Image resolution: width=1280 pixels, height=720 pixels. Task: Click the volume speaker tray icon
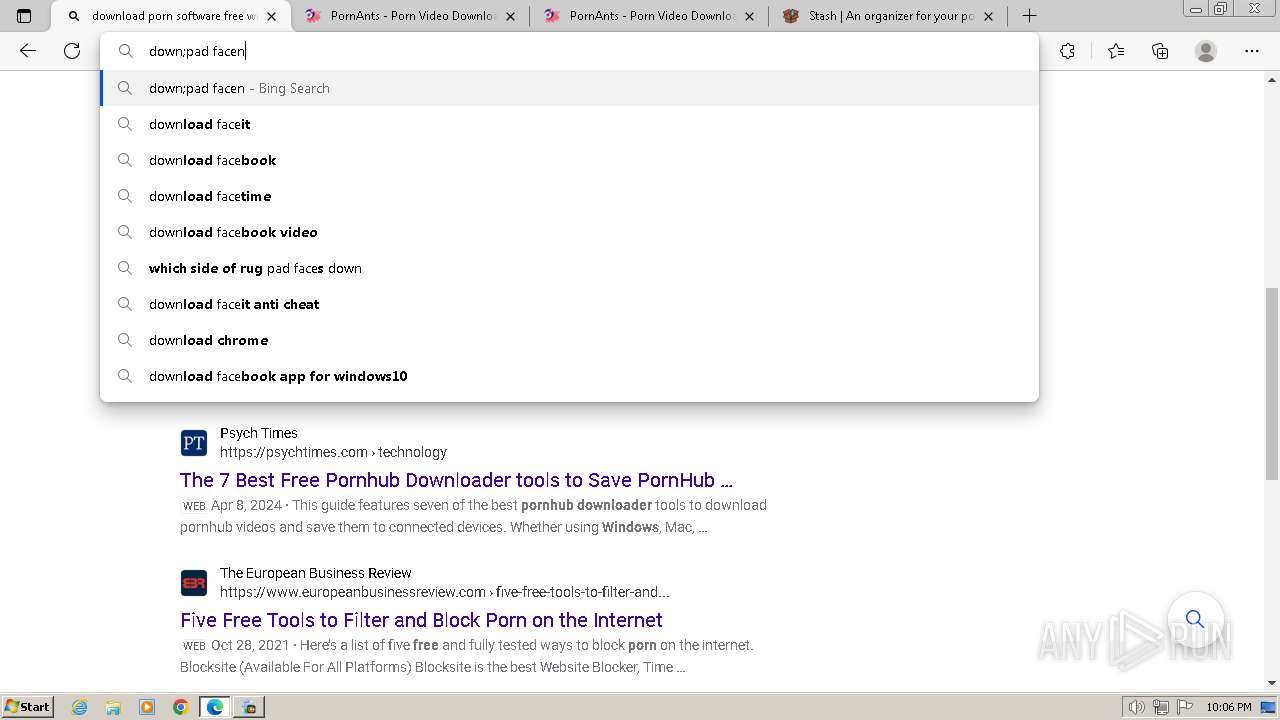click(x=1137, y=707)
